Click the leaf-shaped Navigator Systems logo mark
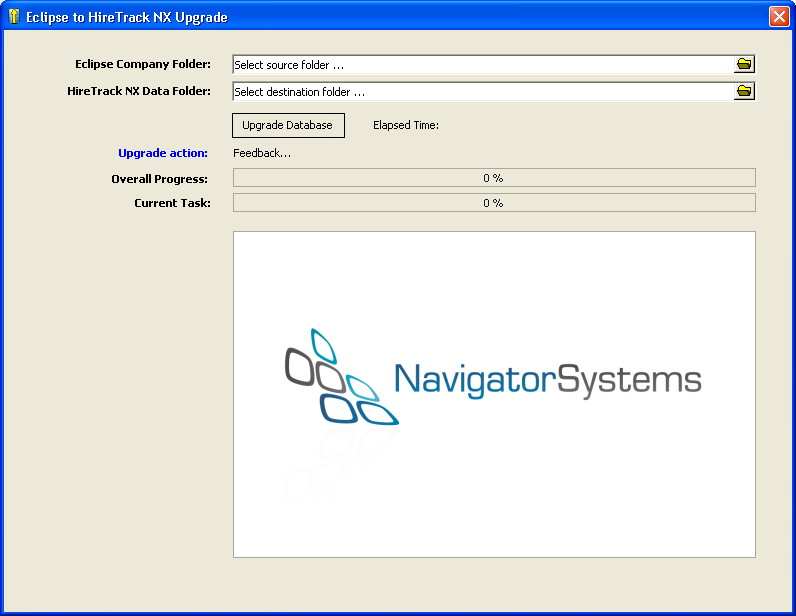Viewport: 796px width, 616px height. click(340, 378)
